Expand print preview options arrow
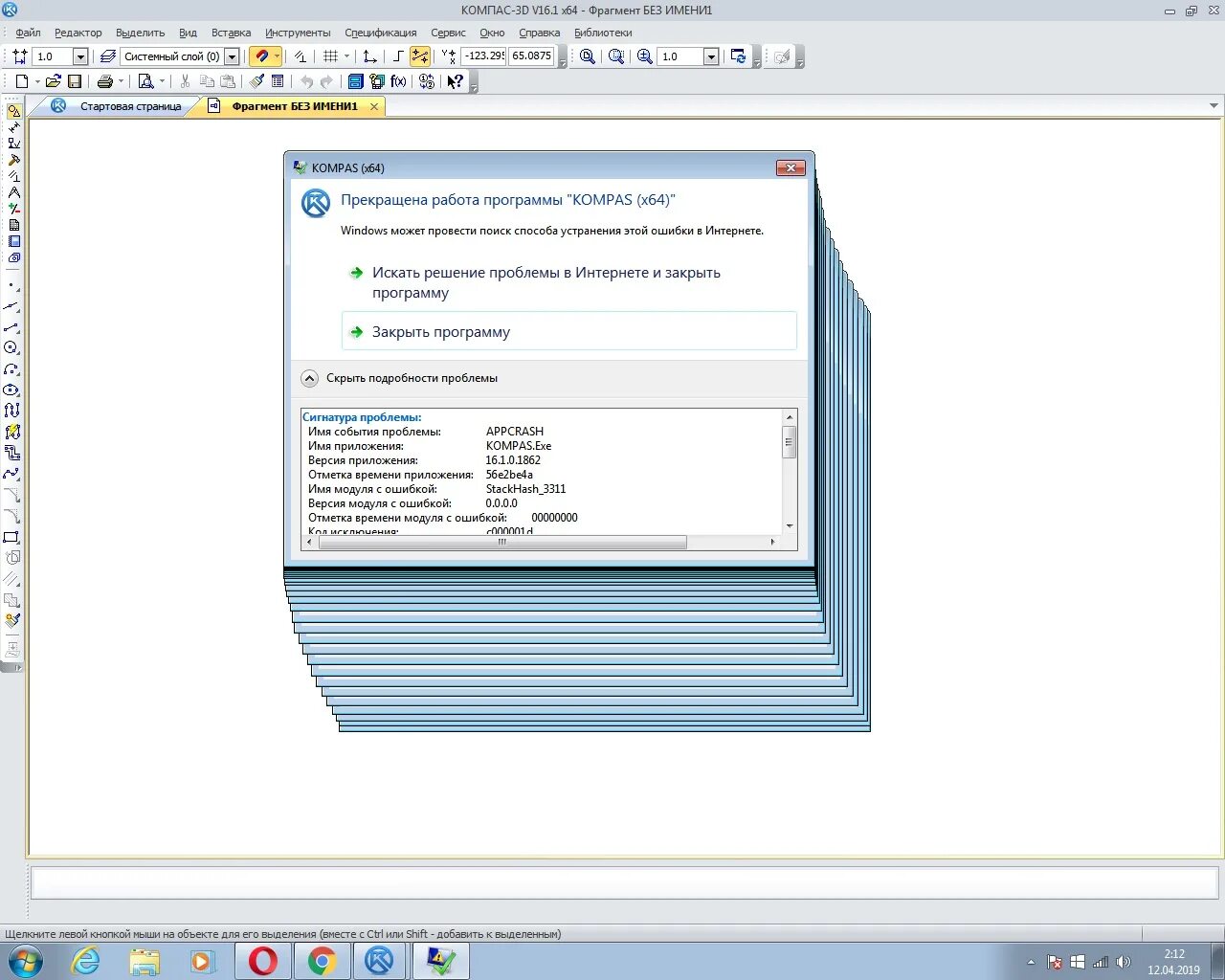The width and height of the screenshot is (1225, 980). coord(162,81)
